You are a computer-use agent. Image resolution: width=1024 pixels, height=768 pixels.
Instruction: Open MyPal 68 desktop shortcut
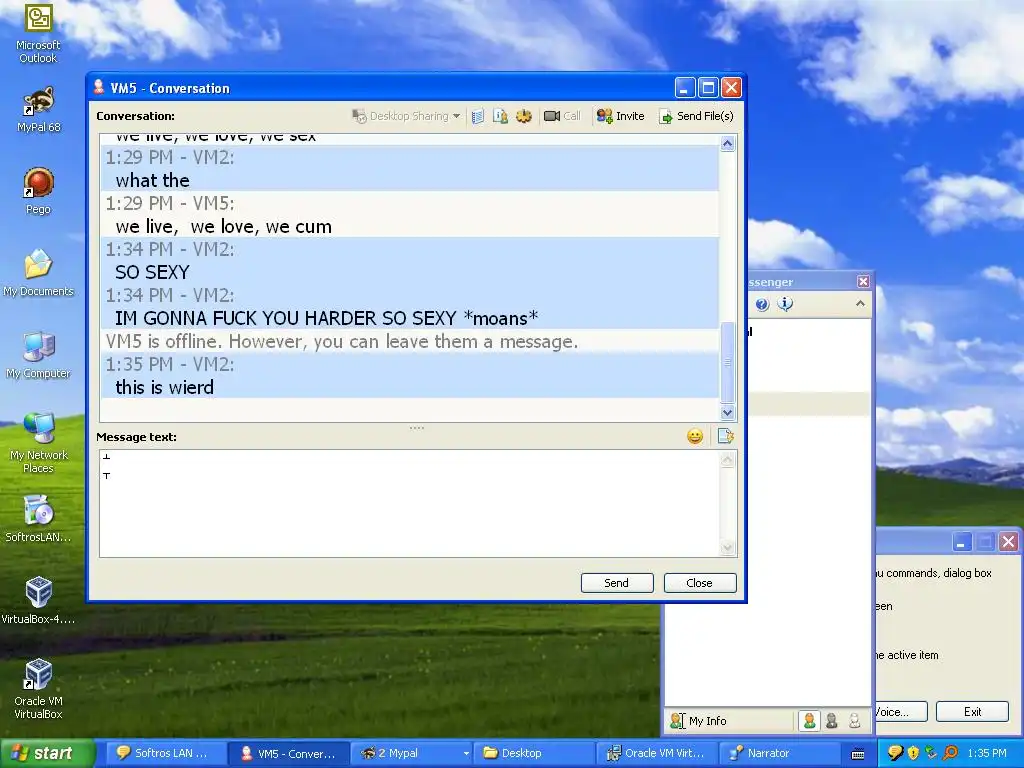tap(38, 110)
